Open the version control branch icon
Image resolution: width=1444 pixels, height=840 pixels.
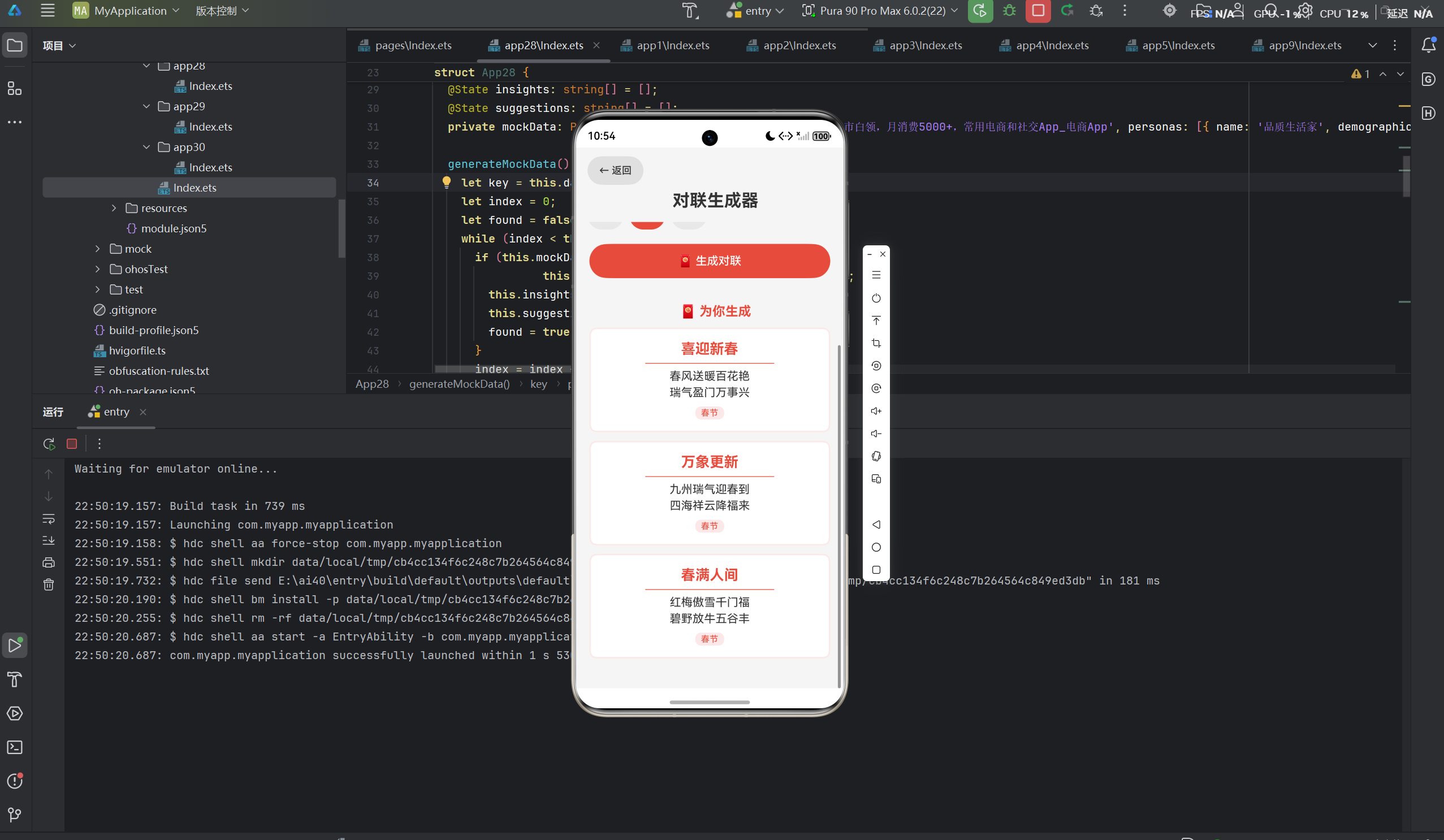pyautogui.click(x=15, y=815)
